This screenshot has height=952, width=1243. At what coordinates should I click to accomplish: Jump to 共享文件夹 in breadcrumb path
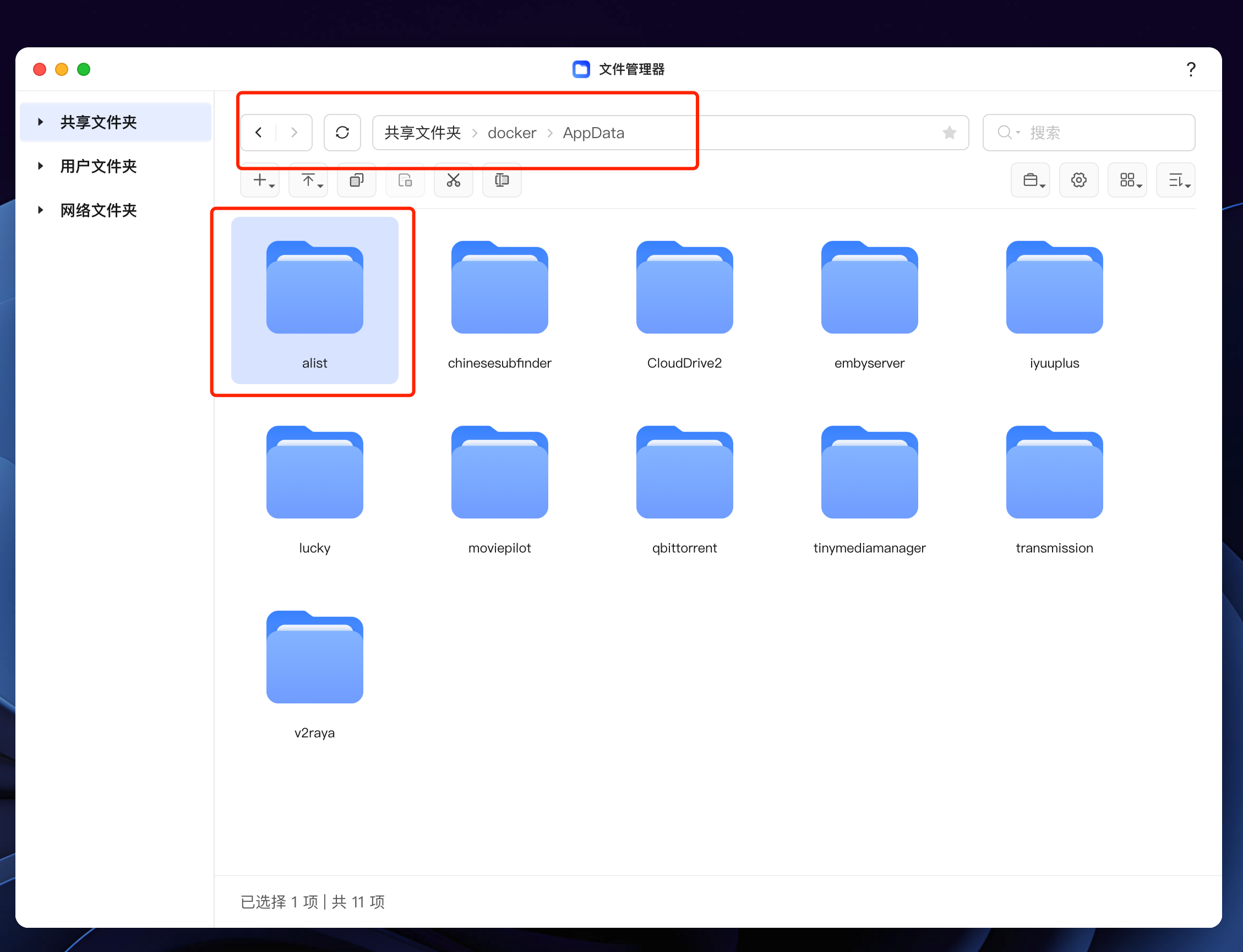click(x=423, y=133)
